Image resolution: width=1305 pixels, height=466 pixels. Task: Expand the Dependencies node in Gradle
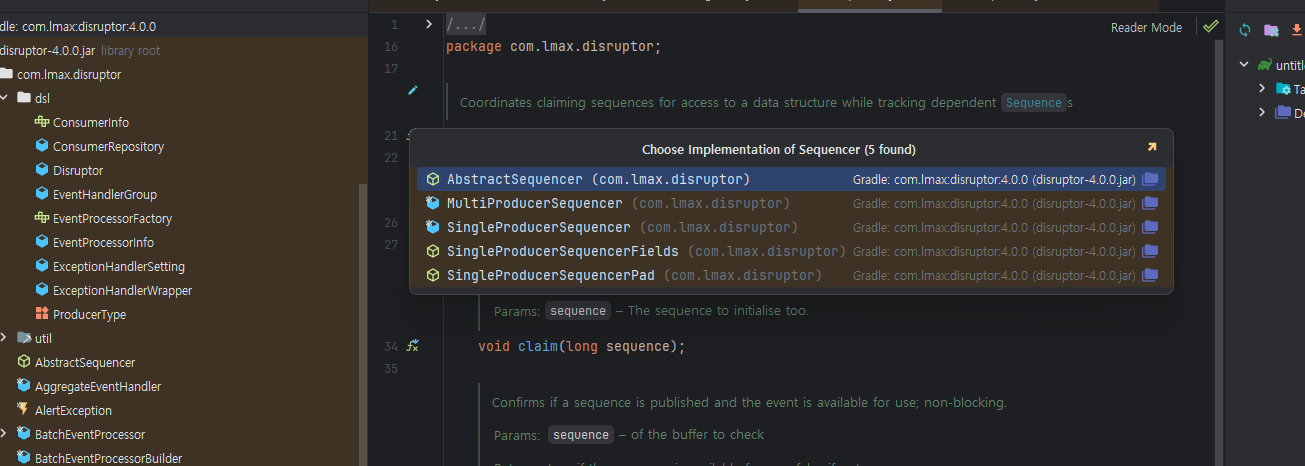(1263, 112)
